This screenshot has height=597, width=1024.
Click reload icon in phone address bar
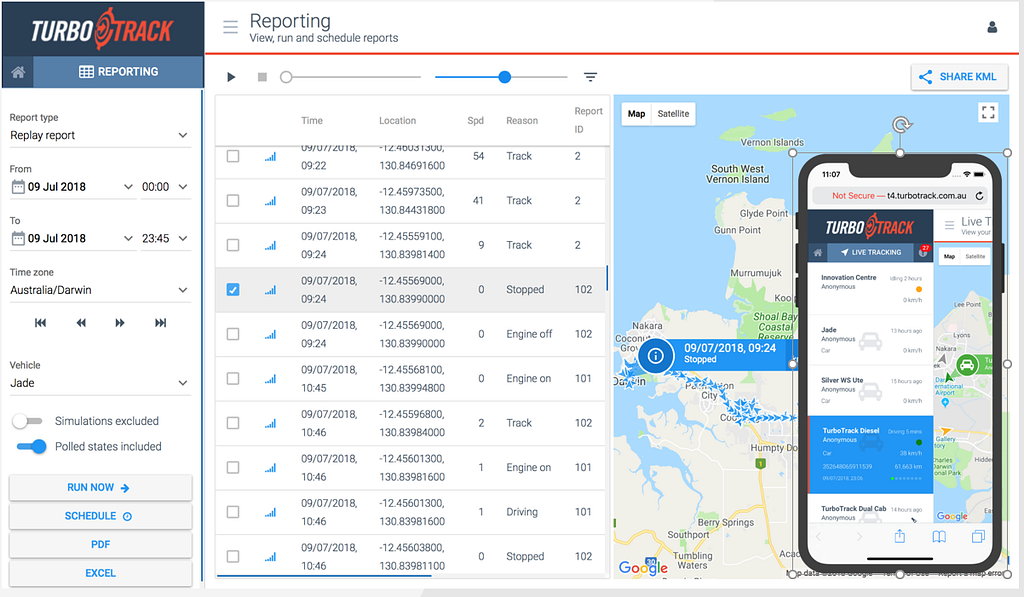coord(980,196)
